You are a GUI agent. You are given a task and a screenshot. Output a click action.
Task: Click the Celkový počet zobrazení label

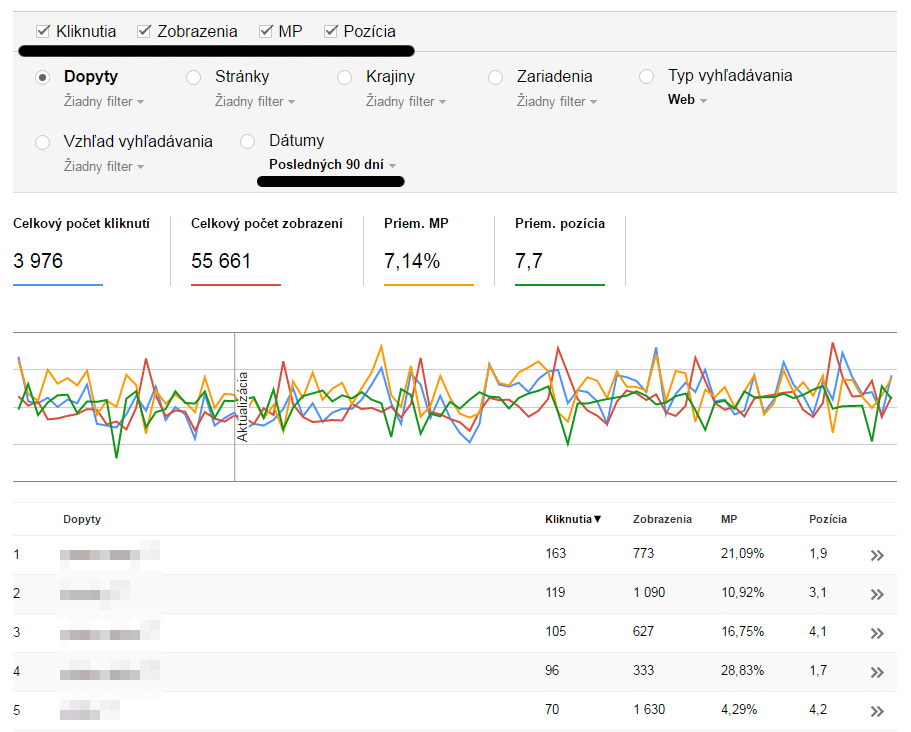[x=267, y=224]
